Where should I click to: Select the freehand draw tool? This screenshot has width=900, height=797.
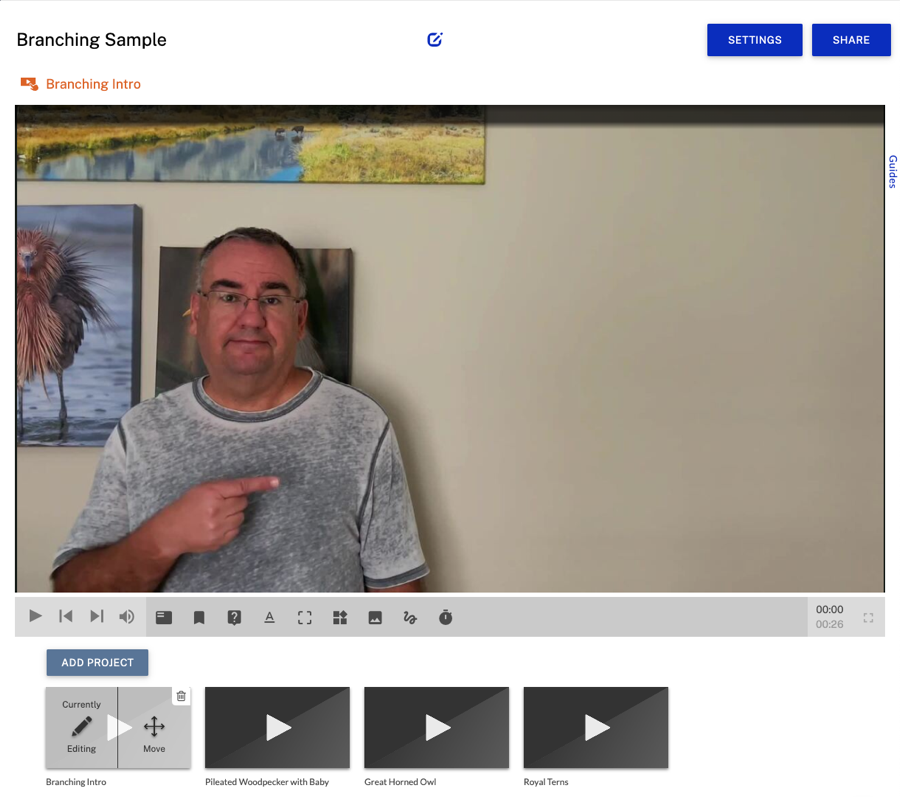410,618
